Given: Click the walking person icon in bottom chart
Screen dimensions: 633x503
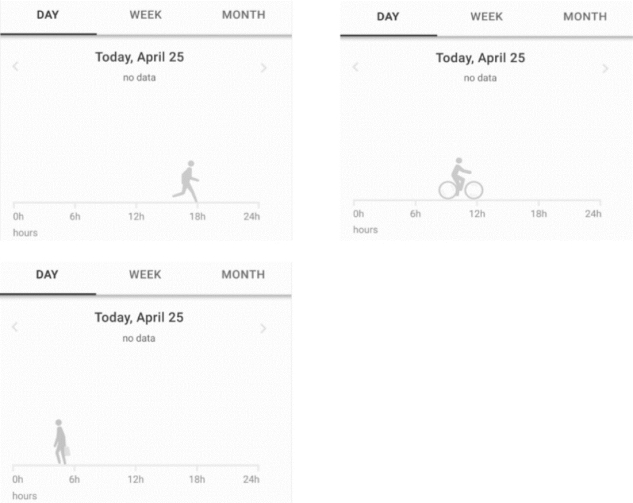Looking at the screenshot, I should point(61,442).
